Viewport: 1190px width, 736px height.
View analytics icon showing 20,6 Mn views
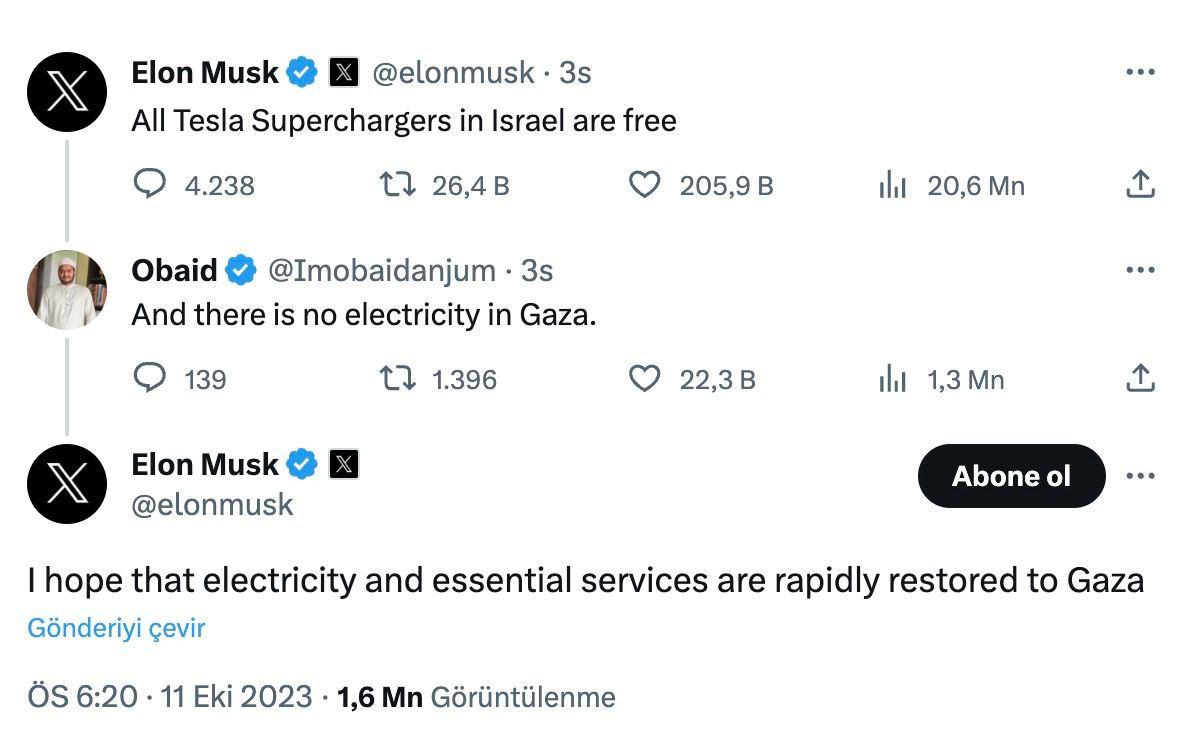[893, 185]
